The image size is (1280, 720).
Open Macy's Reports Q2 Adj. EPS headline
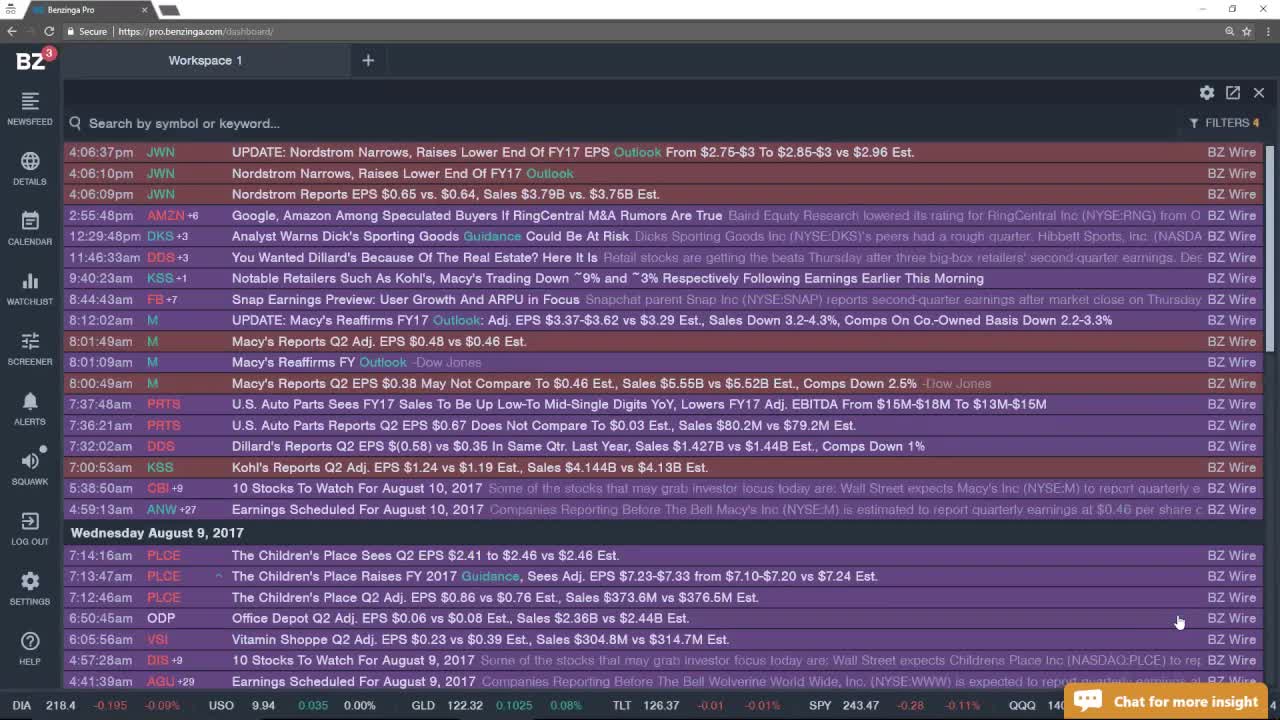coord(379,341)
